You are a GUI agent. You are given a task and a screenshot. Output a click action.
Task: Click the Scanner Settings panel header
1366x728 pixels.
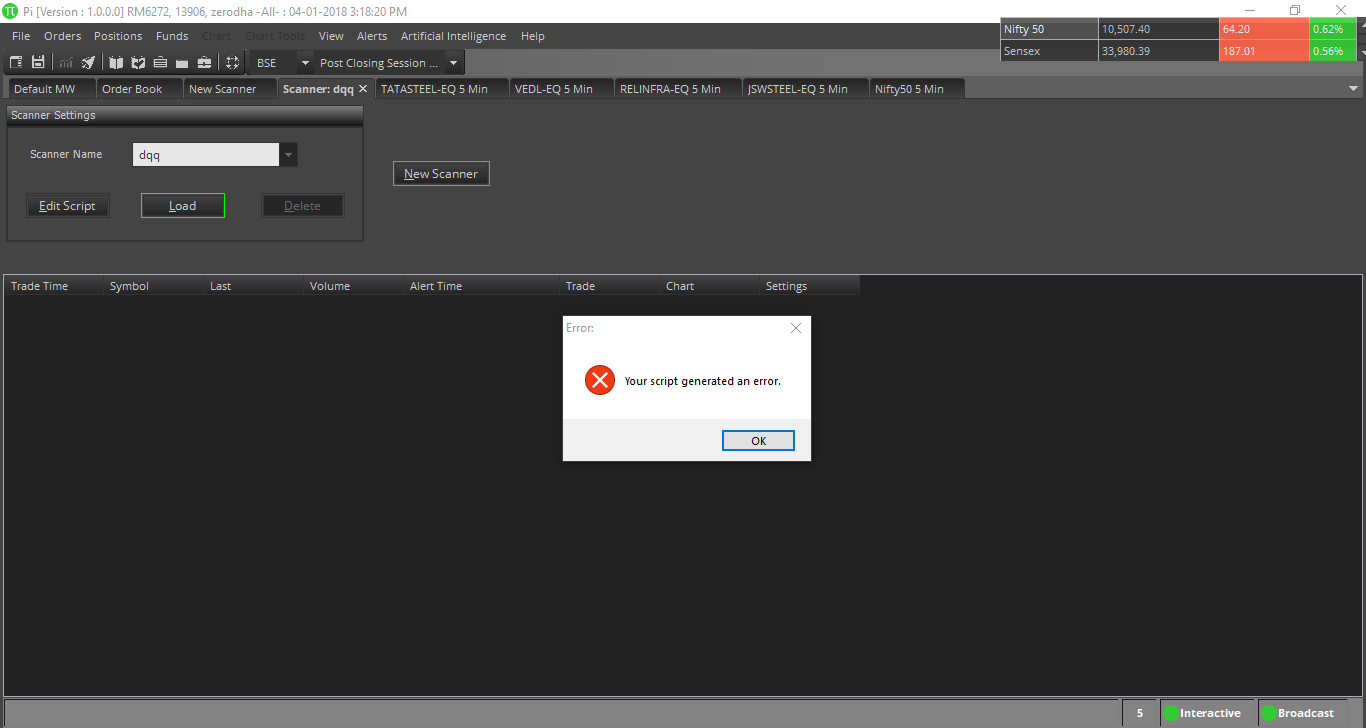(x=184, y=116)
